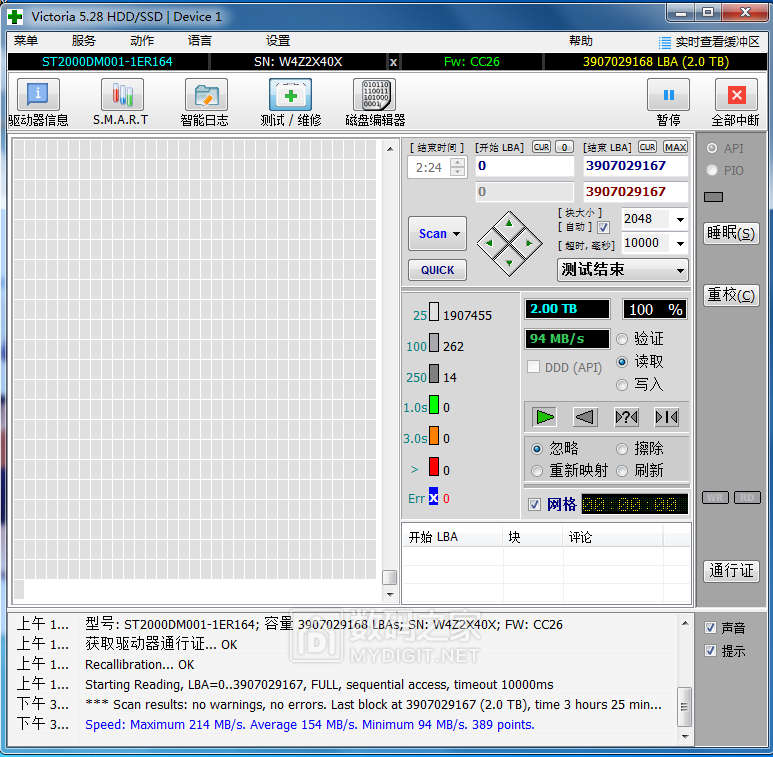
Task: Select the 验证 verify radio button
Action: pyautogui.click(x=622, y=339)
